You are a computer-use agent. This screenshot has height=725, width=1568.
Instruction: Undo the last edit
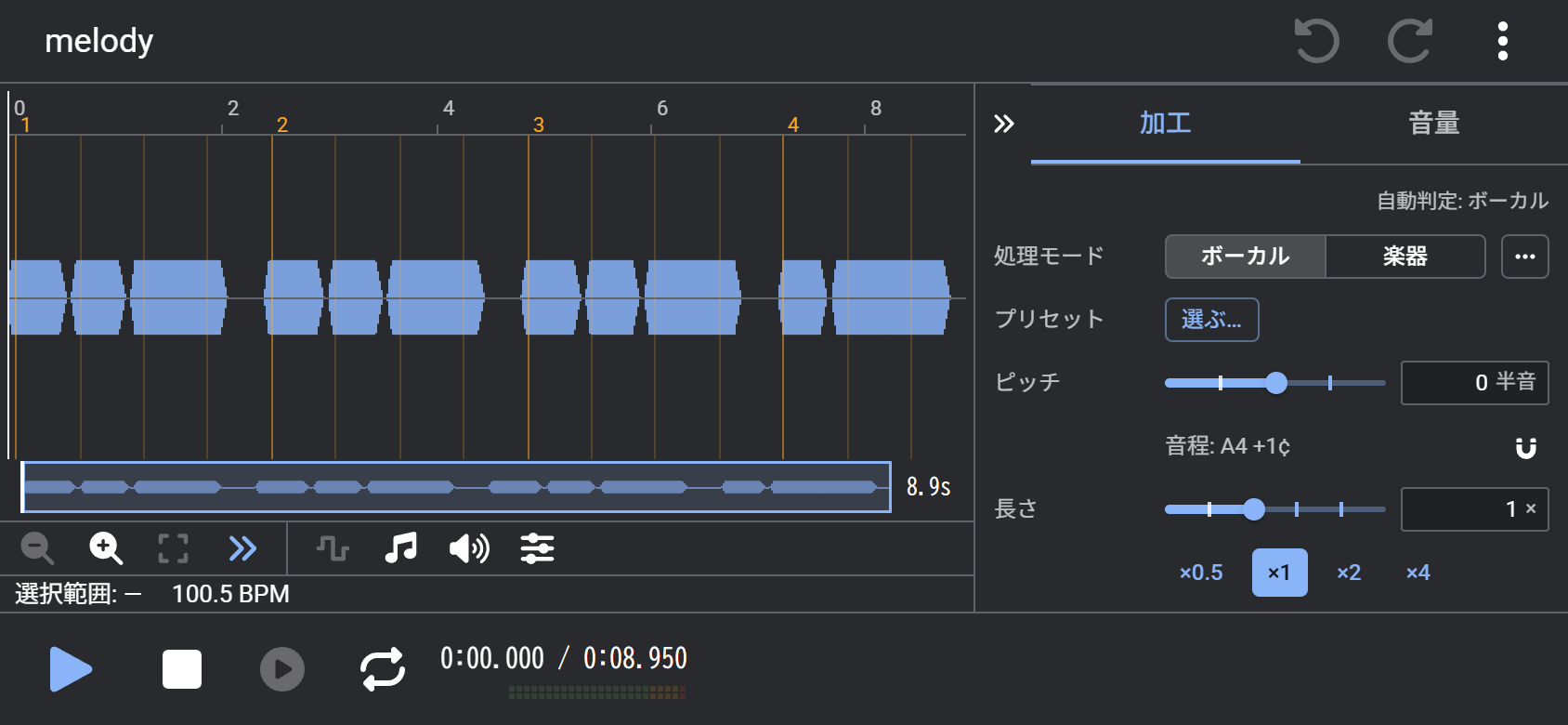tap(1317, 41)
